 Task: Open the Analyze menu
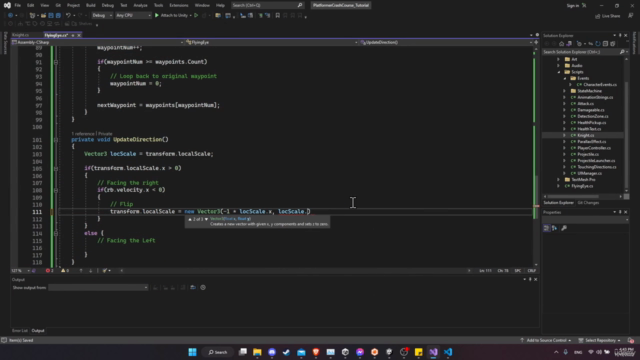tap(140, 5)
